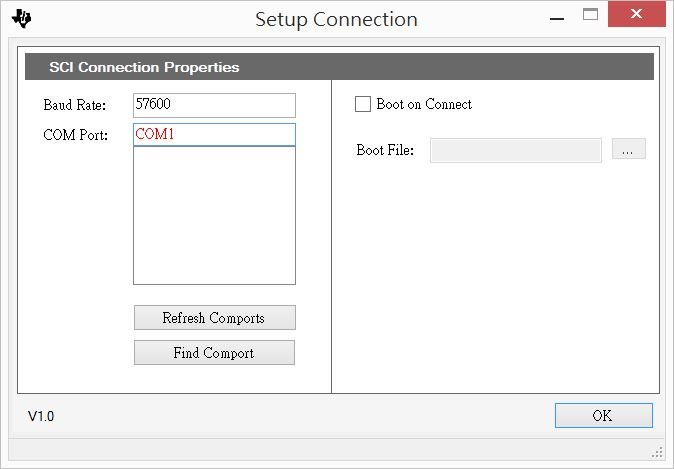Maximize the Setup Connection window
Screen dimensions: 674x469
click(x=590, y=15)
